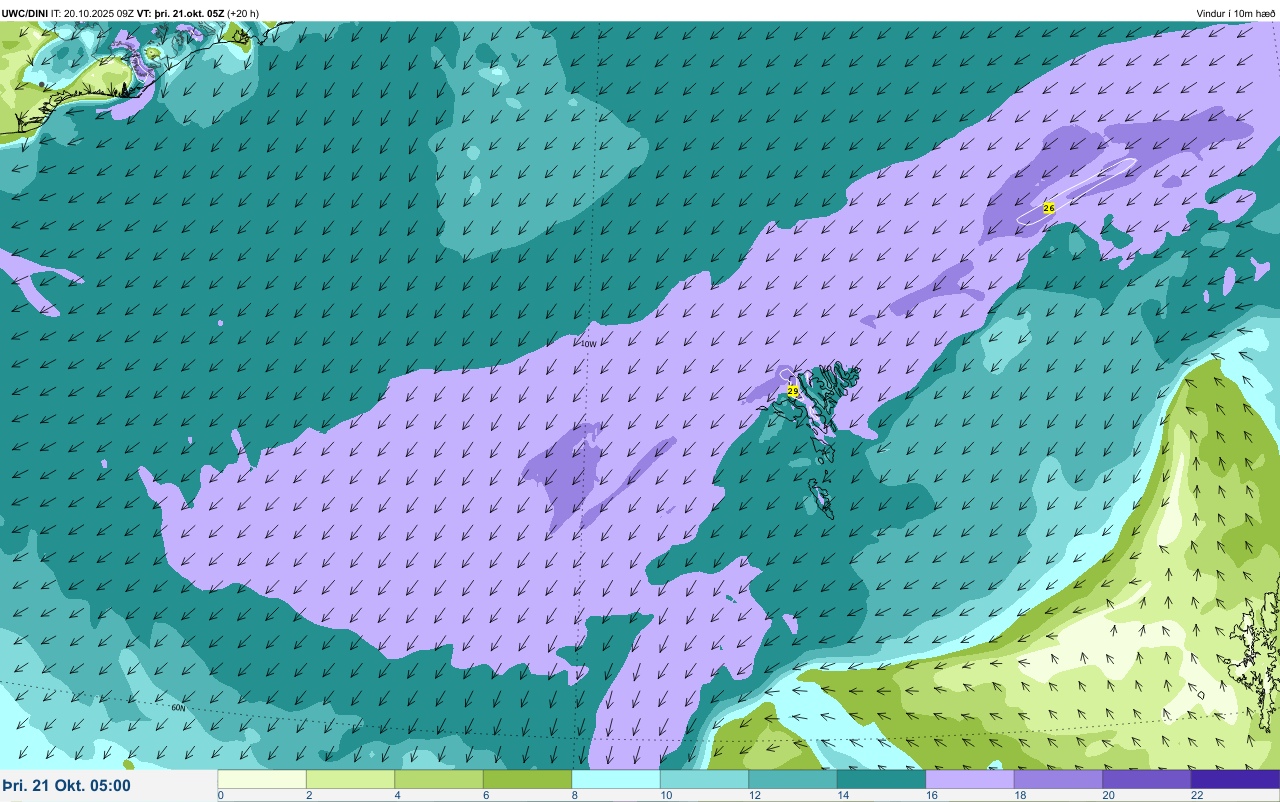Click the dark indigo 22+ legend swatch
The image size is (1280, 802).
point(1235,779)
